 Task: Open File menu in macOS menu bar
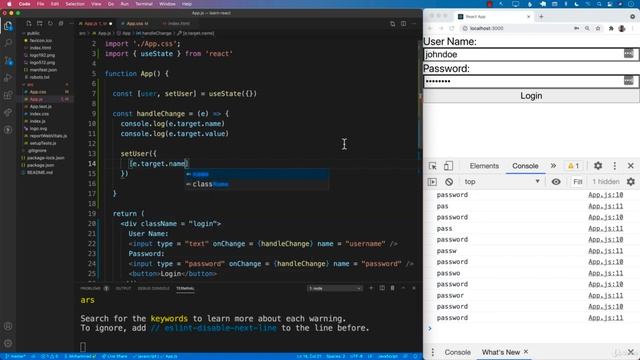[40, 4]
